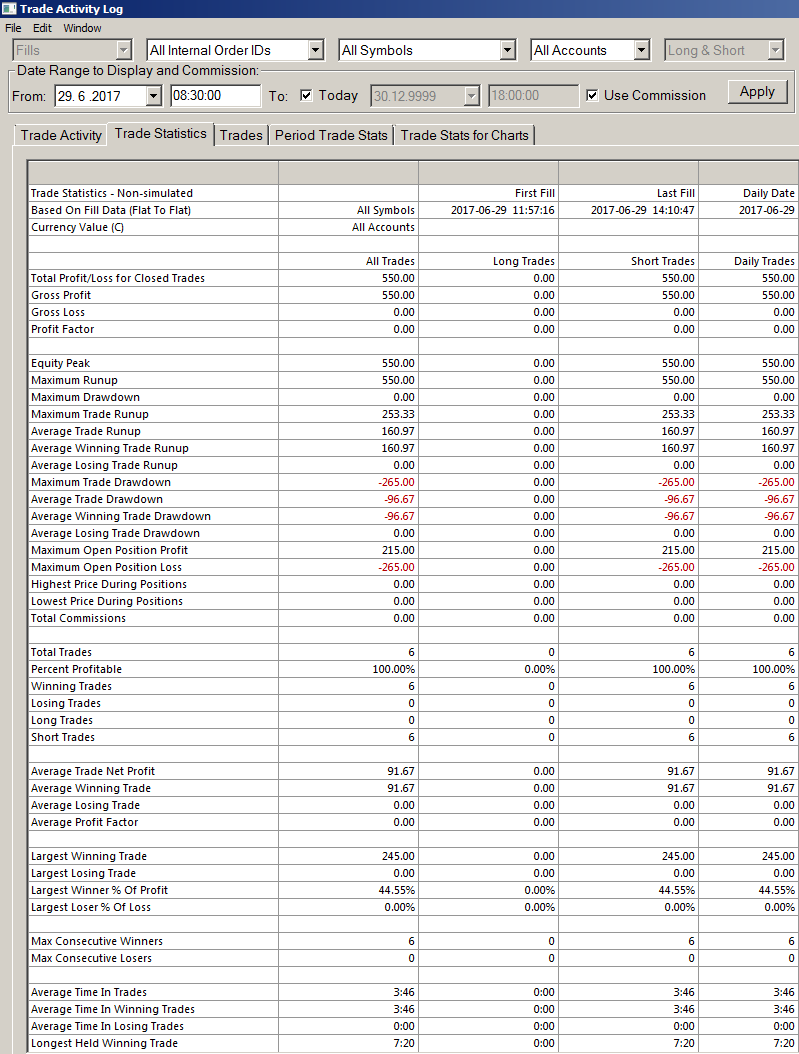Click the 'Maximum Trade Drawdown' row label

pos(101,482)
